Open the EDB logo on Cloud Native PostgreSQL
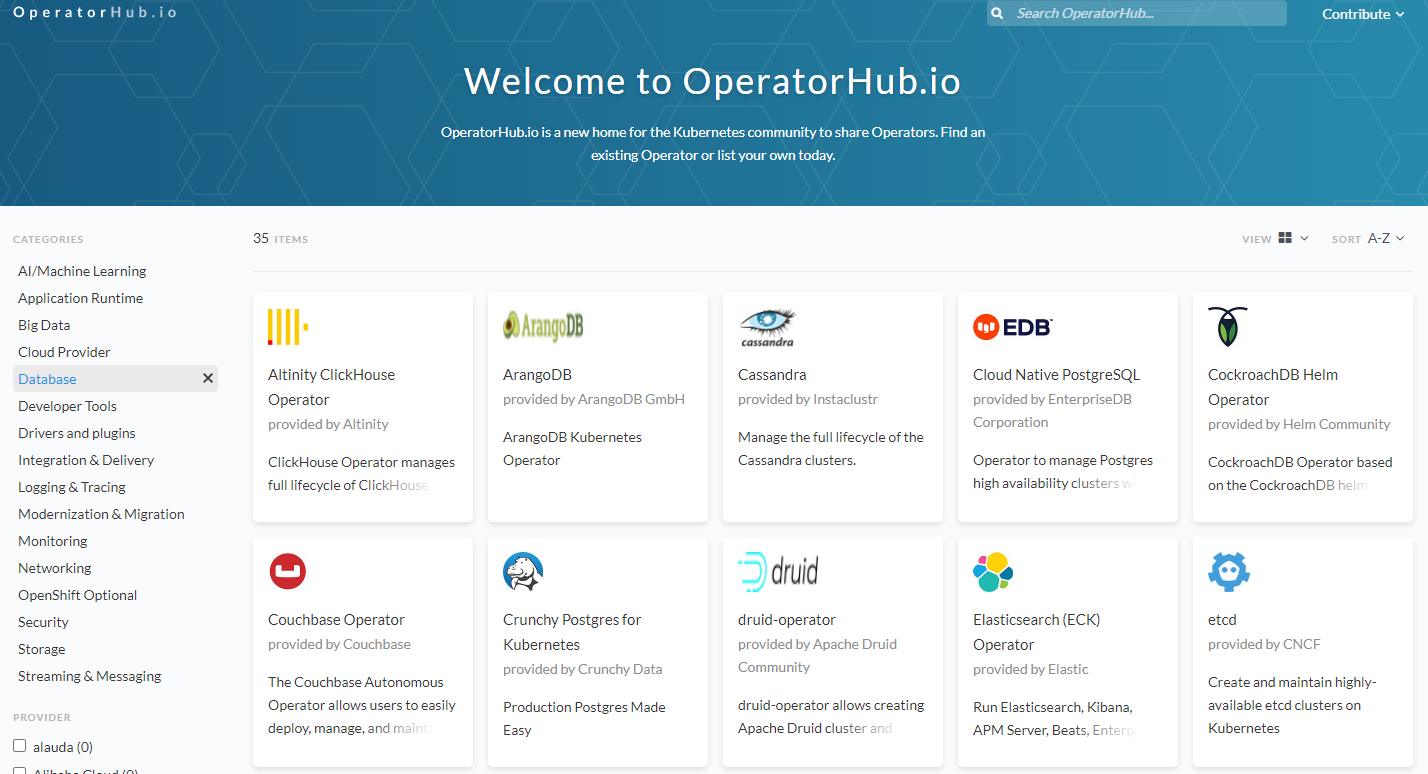Viewport: 1428px width, 774px height. [1012, 326]
